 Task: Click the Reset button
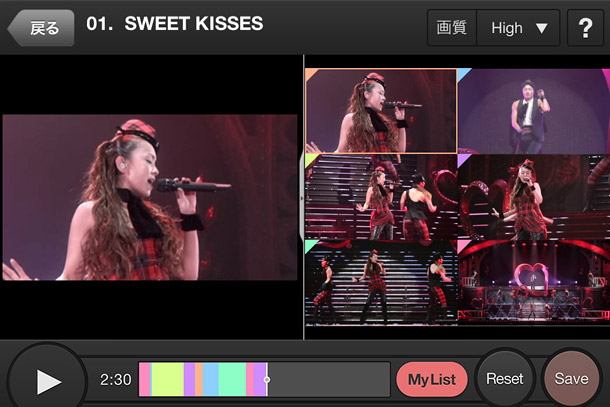click(x=504, y=379)
